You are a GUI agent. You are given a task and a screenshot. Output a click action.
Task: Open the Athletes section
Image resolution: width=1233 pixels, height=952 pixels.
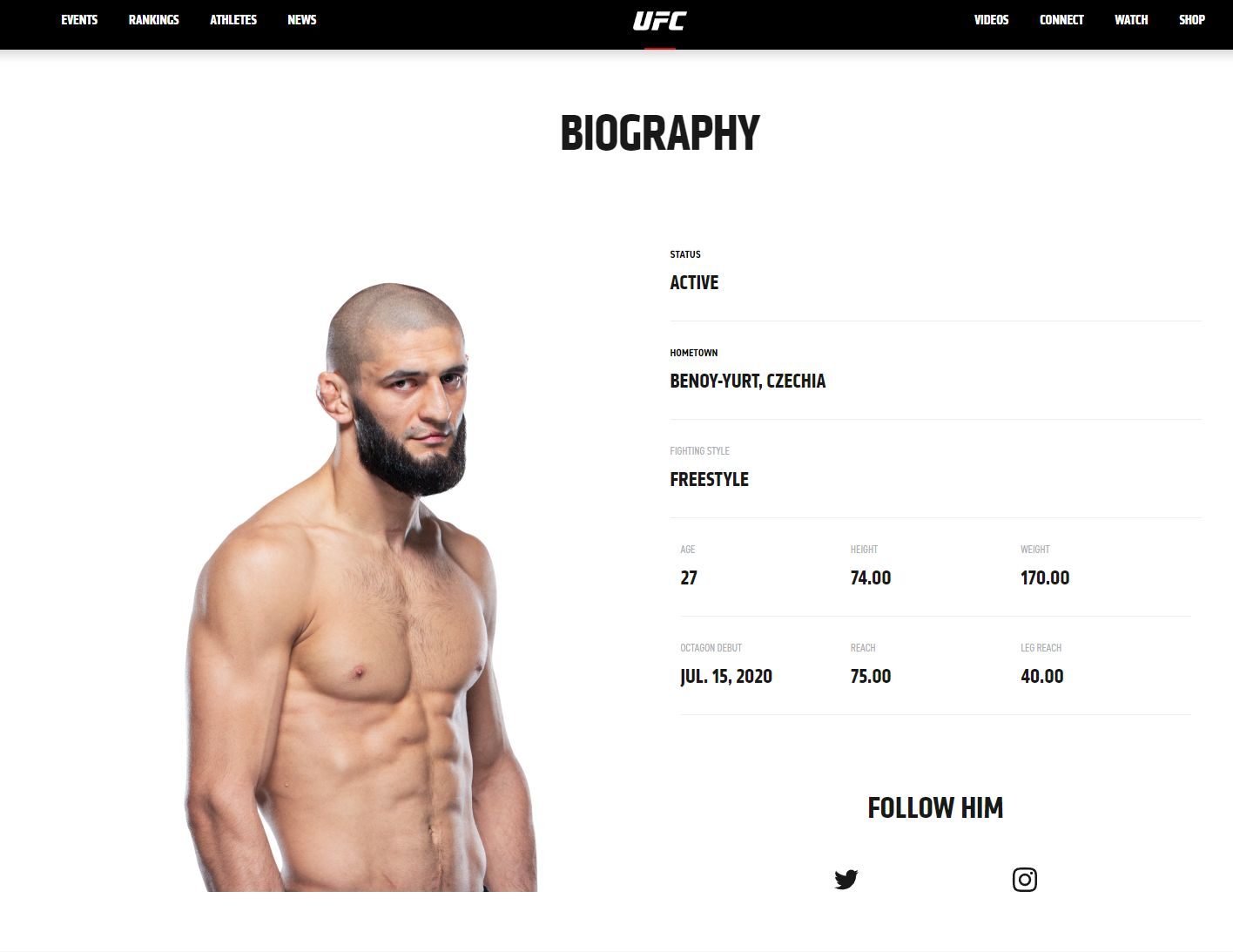coord(233,19)
